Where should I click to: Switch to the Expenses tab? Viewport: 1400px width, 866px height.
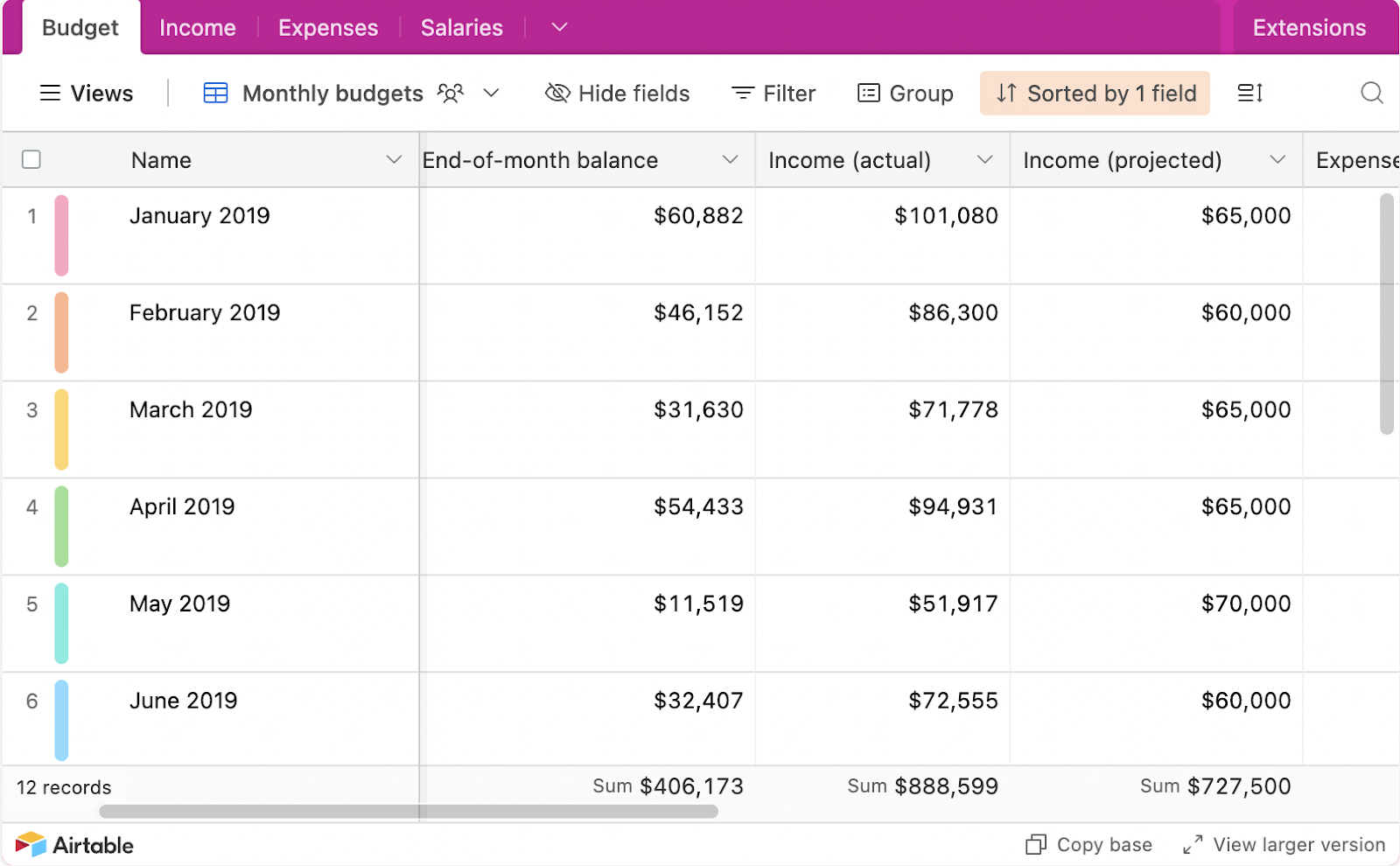(328, 28)
